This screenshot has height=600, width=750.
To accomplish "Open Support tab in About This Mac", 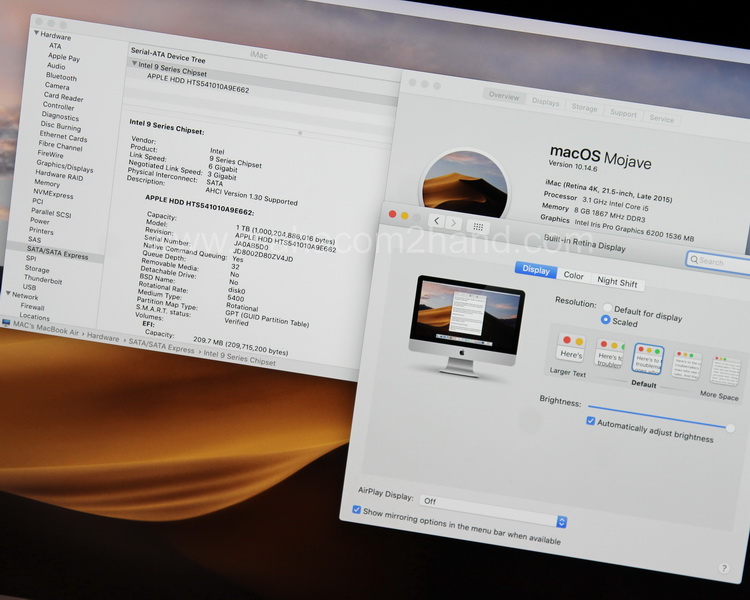I will coord(623,113).
